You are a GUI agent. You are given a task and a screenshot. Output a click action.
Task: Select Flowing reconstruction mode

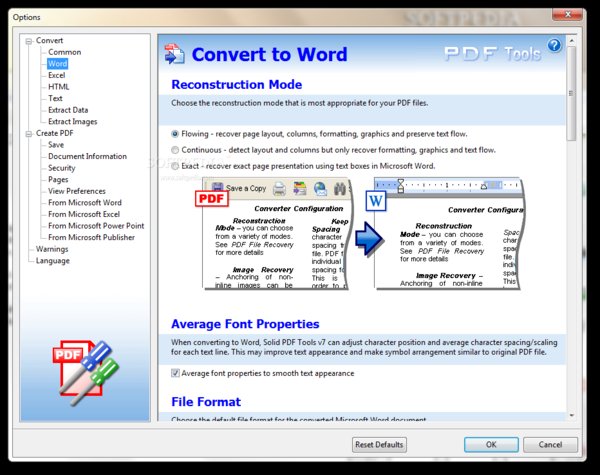(175, 134)
